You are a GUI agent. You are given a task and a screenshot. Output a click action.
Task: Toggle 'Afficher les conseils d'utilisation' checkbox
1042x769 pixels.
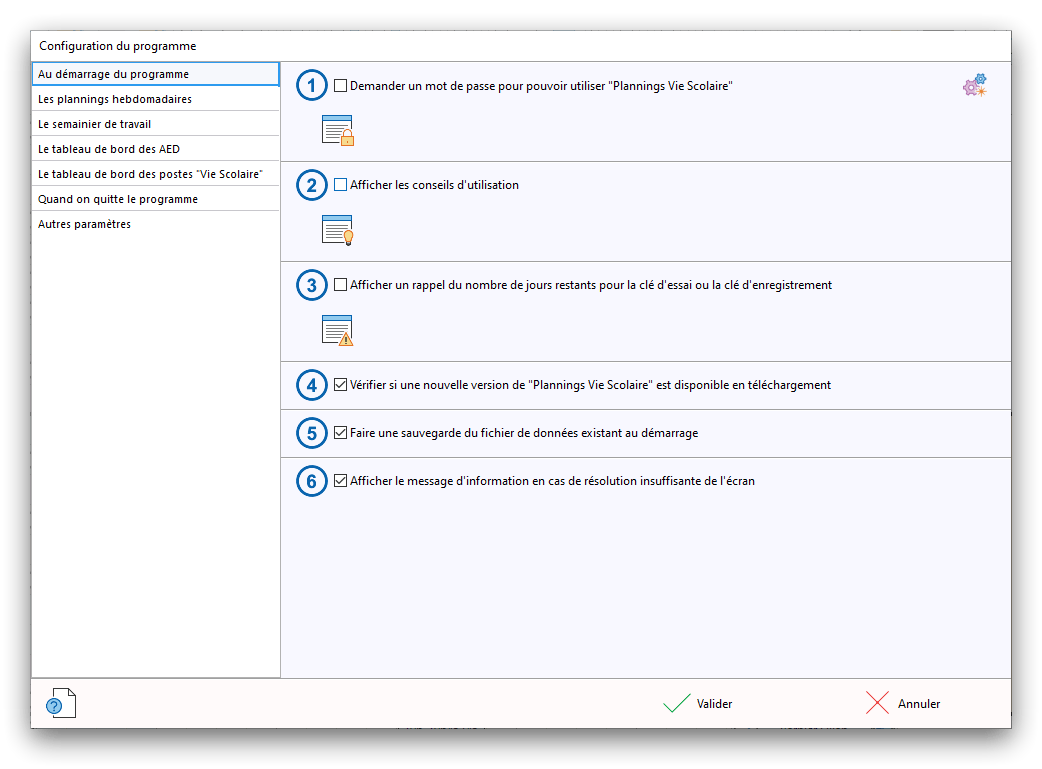point(341,185)
